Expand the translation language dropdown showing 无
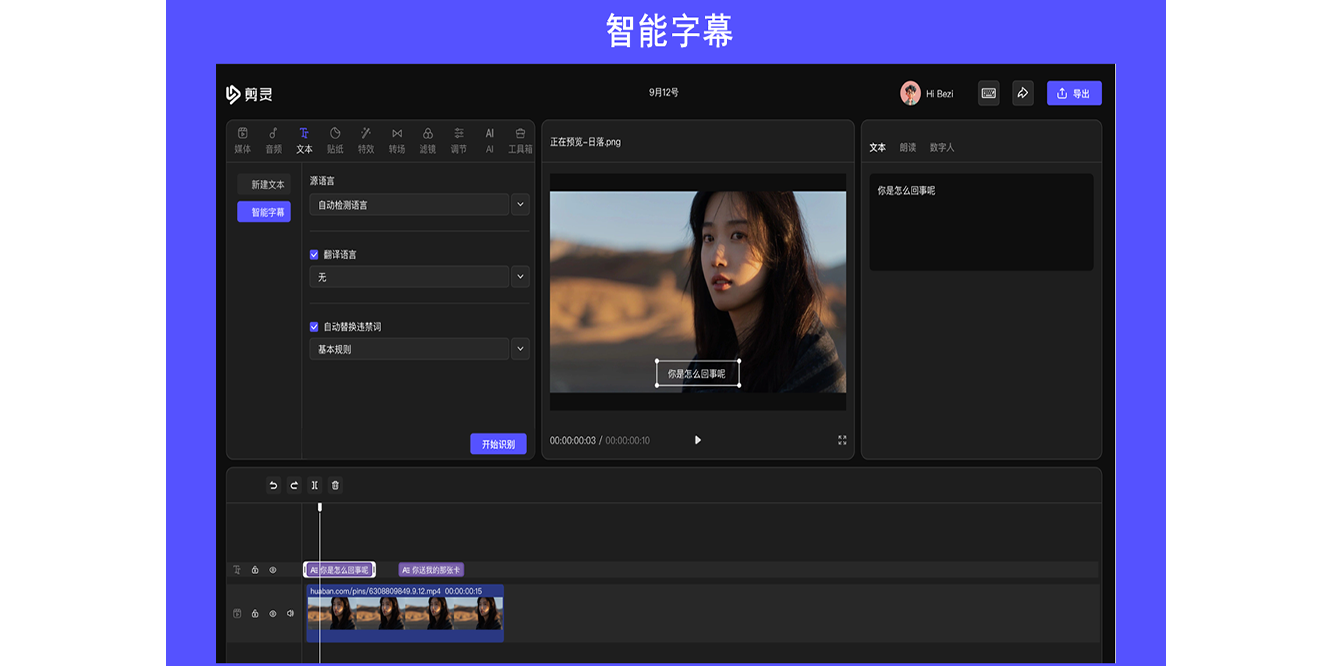 tap(520, 276)
